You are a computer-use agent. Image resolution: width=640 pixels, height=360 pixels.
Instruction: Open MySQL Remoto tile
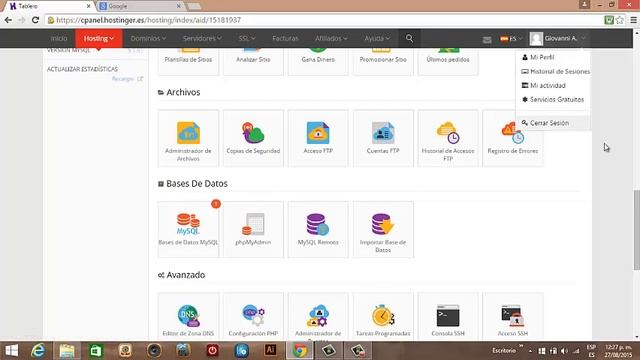tap(318, 229)
